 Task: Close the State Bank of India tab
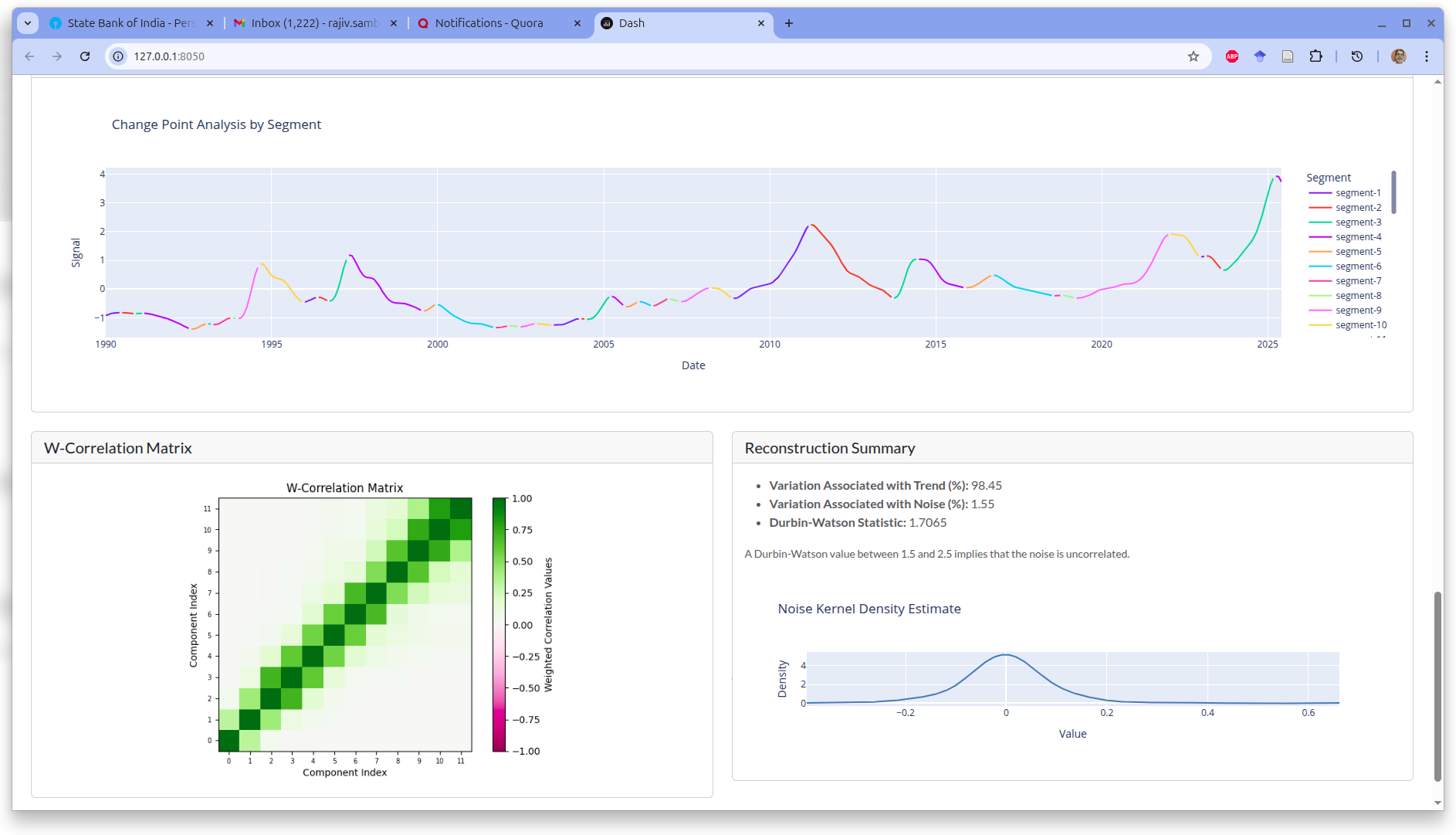click(x=210, y=23)
